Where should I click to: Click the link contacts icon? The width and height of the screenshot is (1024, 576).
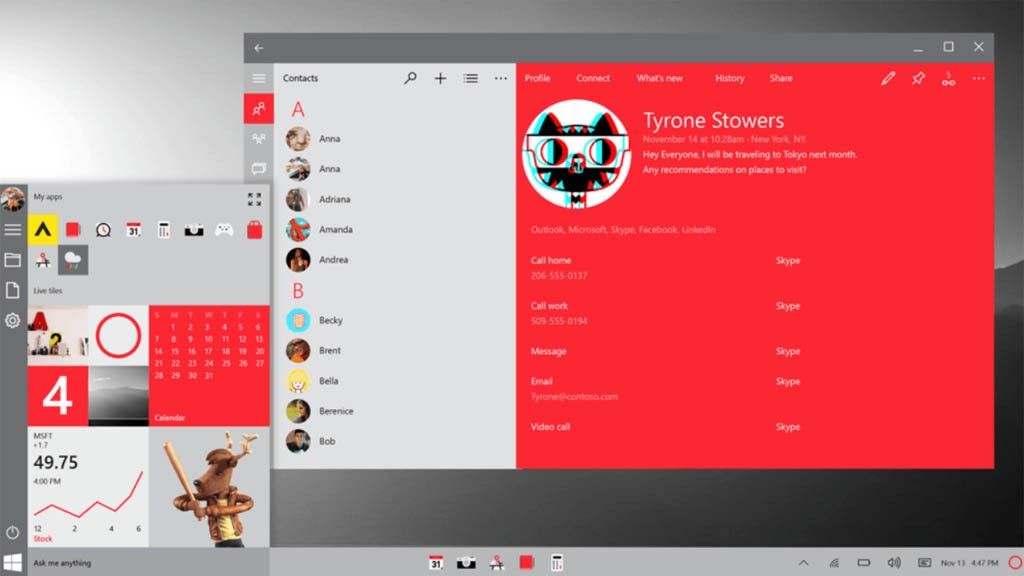pos(948,79)
